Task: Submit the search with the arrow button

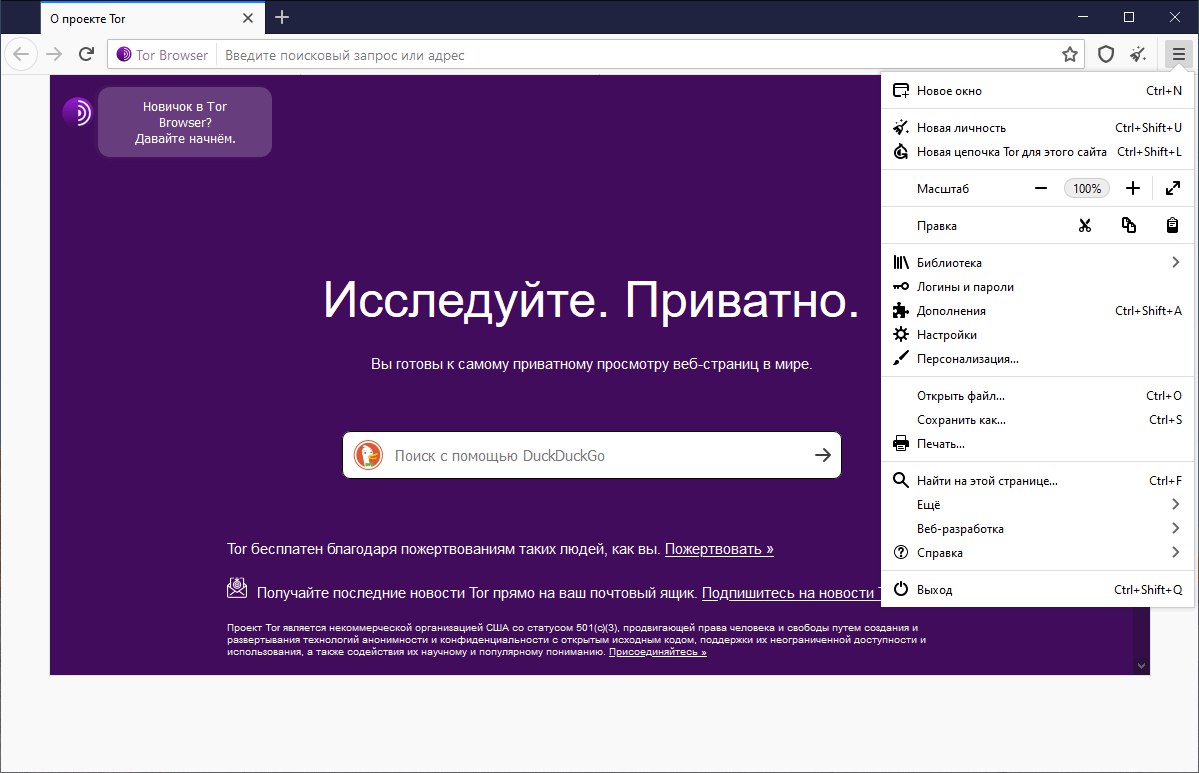Action: (x=823, y=455)
